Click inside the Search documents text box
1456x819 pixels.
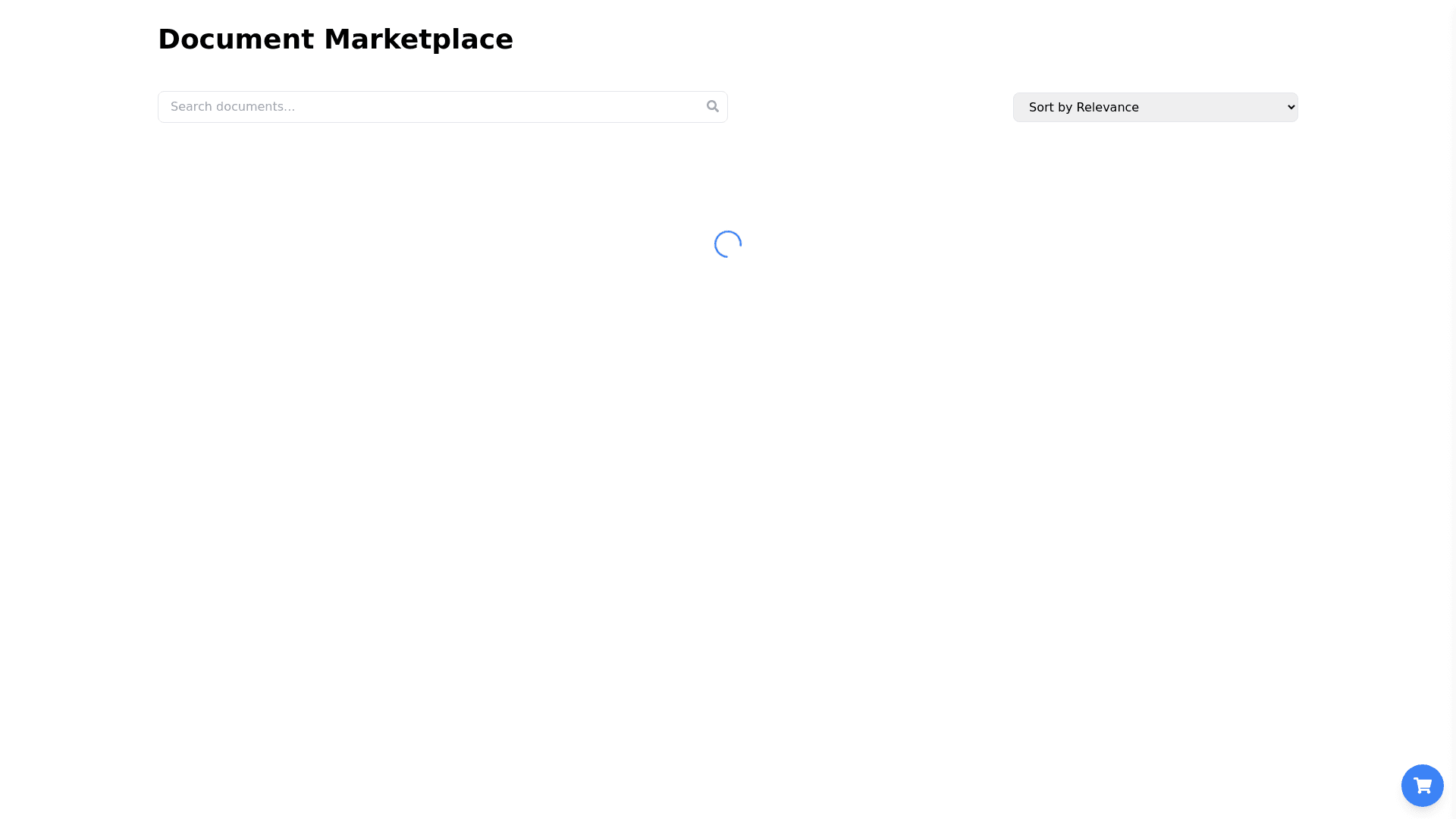[x=432, y=107]
